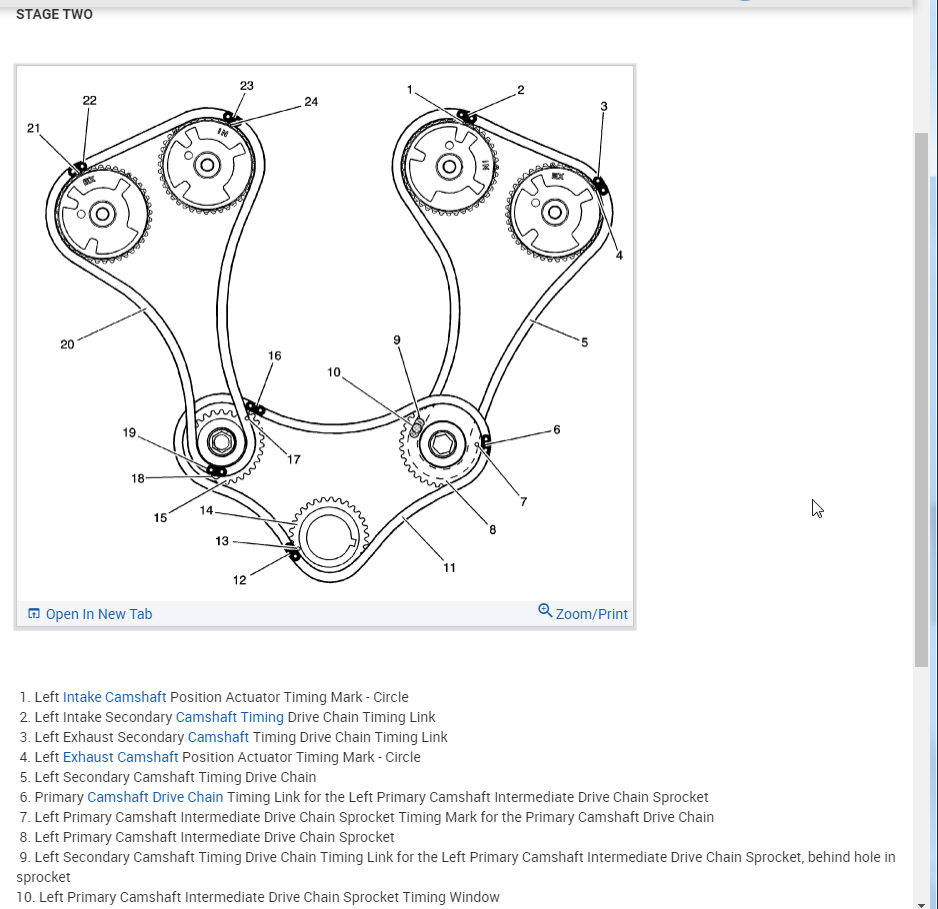938x909 pixels.
Task: Open the Camshaft Drive Chain link in item 6
Action: (x=155, y=797)
